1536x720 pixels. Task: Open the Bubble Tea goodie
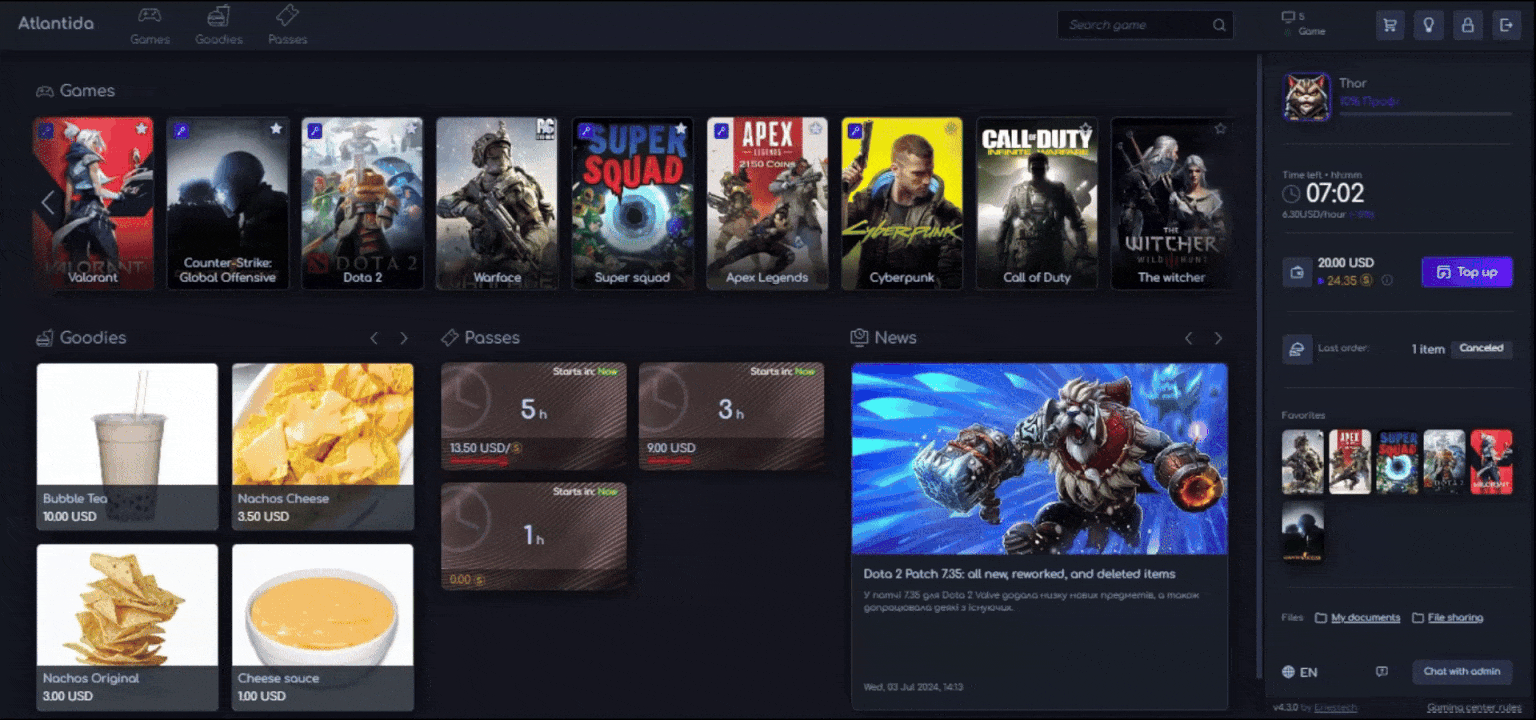pyautogui.click(x=127, y=446)
